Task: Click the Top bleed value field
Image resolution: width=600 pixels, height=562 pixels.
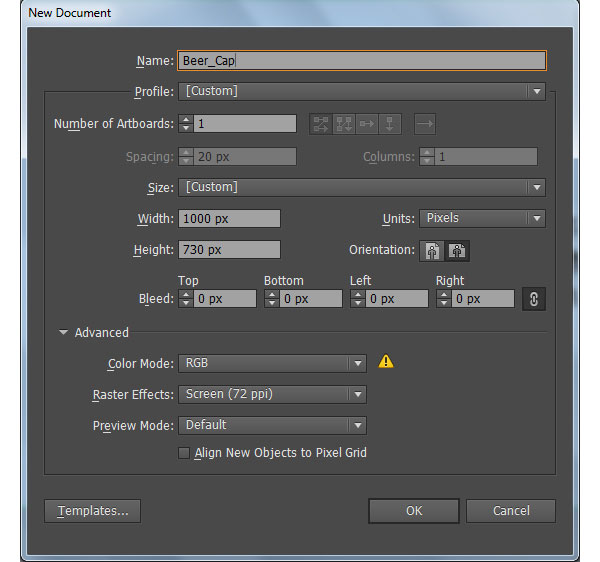Action: [x=225, y=299]
